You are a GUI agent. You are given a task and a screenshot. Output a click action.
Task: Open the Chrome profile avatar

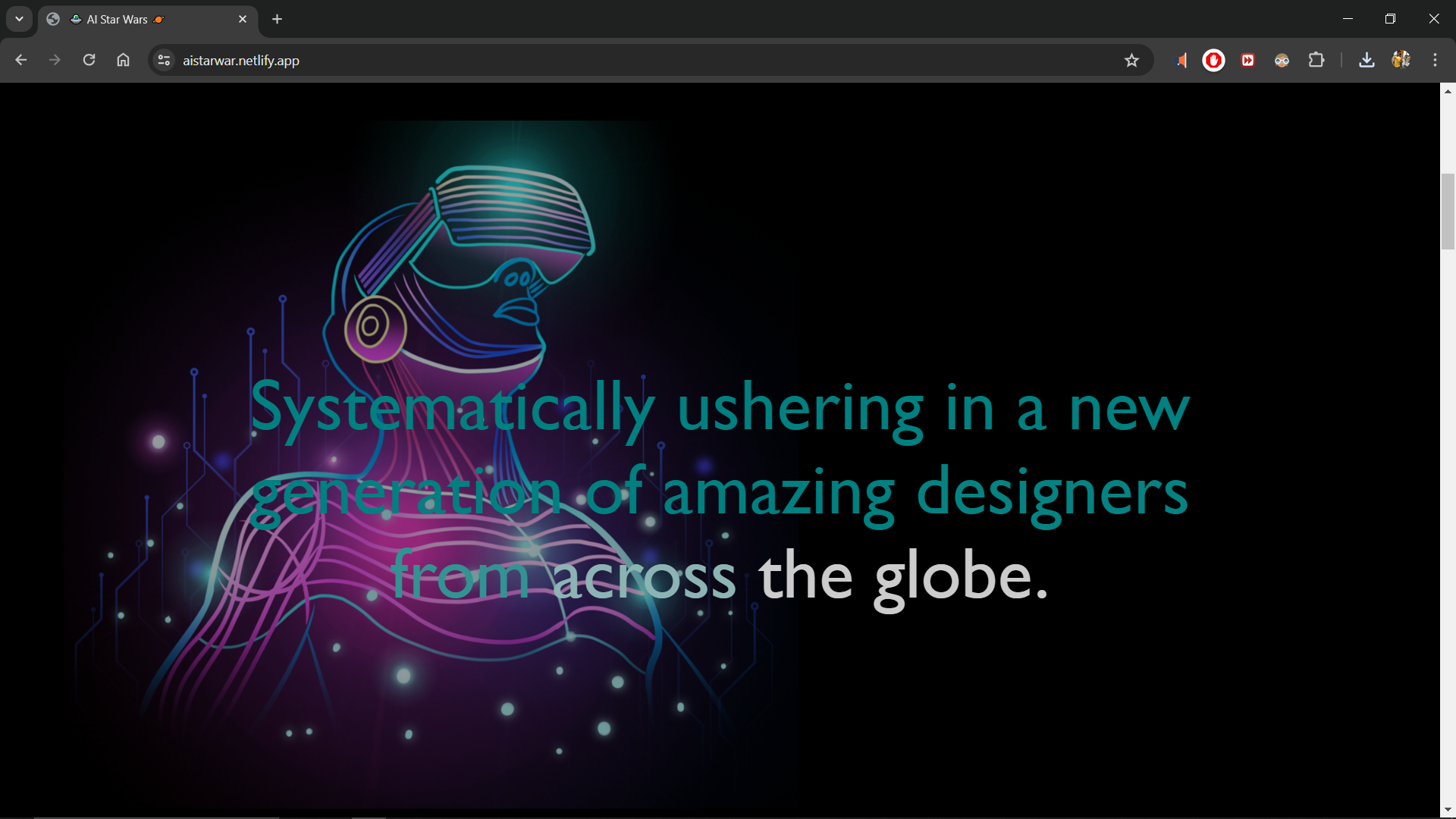click(x=1401, y=60)
